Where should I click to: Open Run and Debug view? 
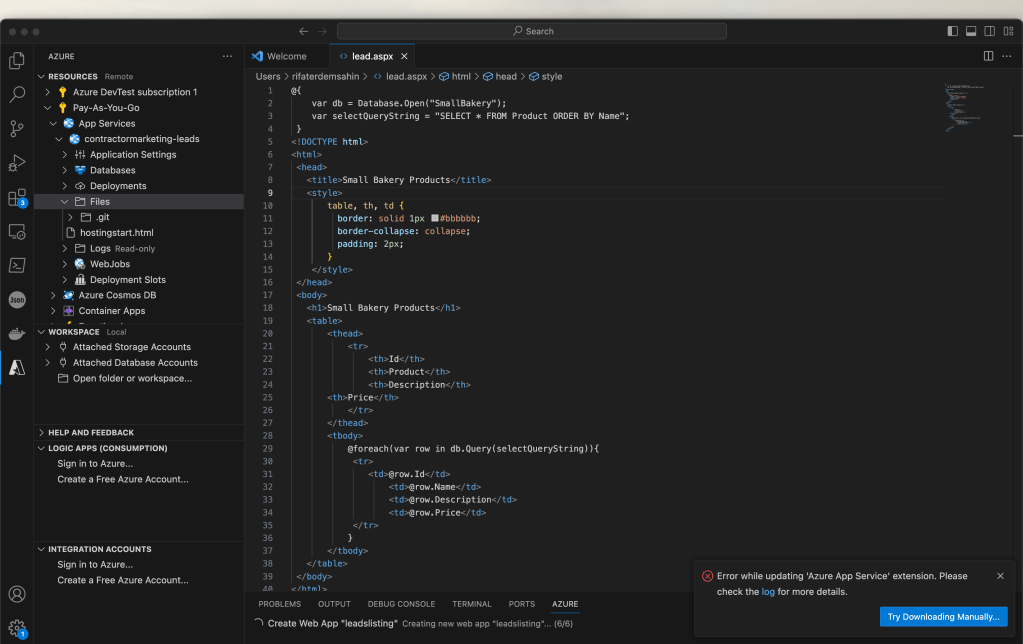(x=17, y=162)
